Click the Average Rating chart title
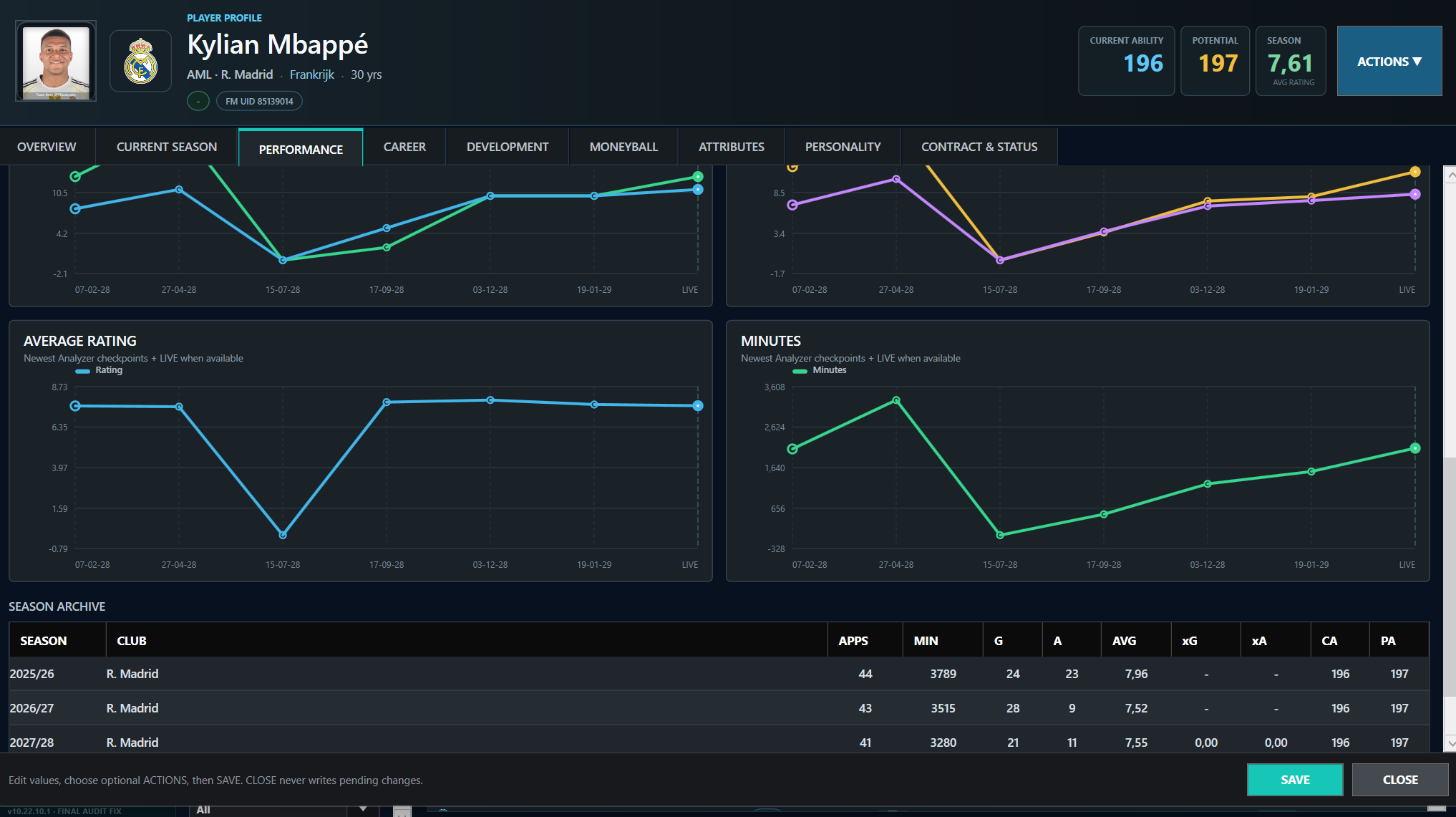 click(x=80, y=341)
